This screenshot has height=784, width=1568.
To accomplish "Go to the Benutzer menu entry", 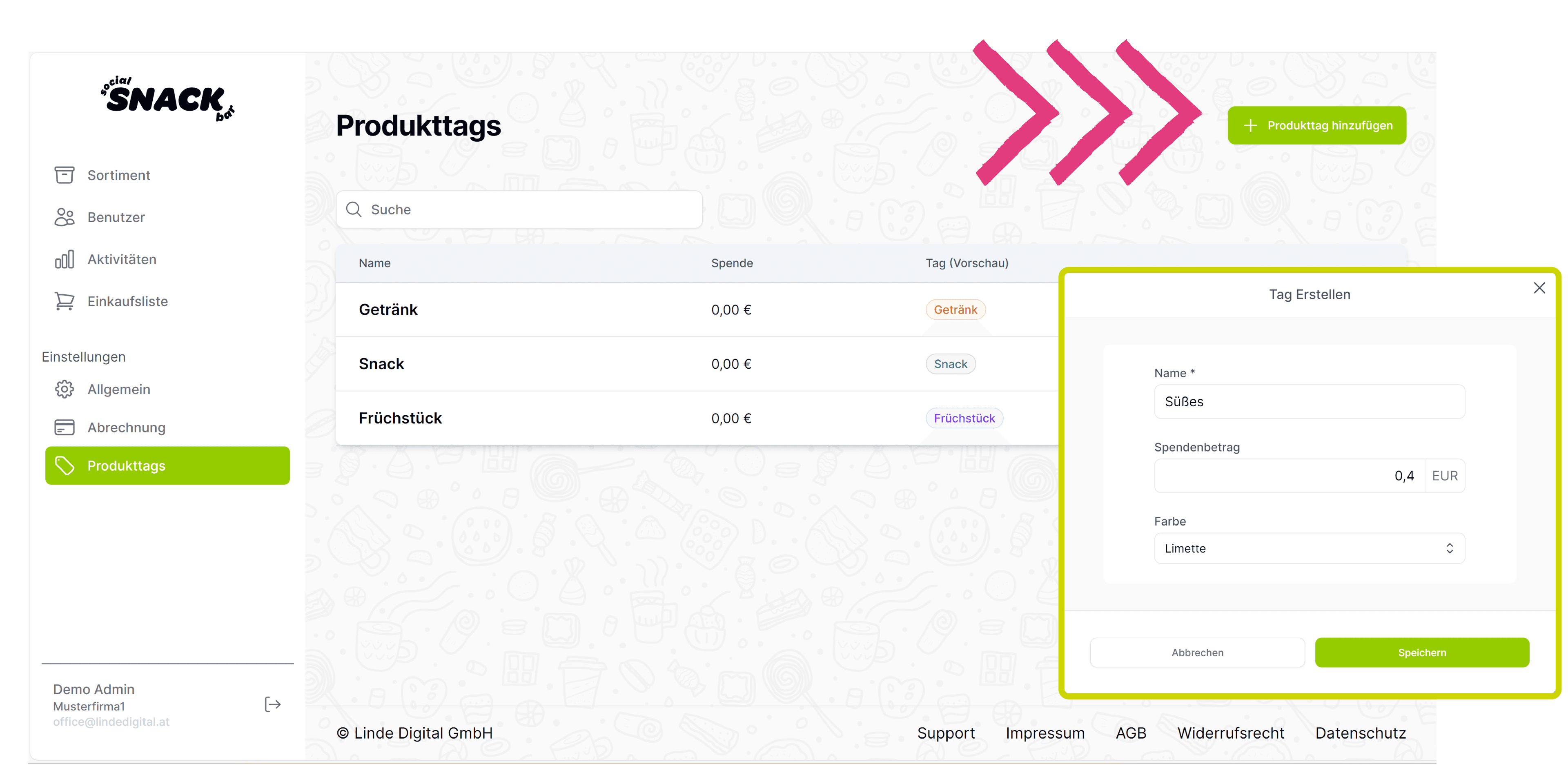I will tap(116, 217).
